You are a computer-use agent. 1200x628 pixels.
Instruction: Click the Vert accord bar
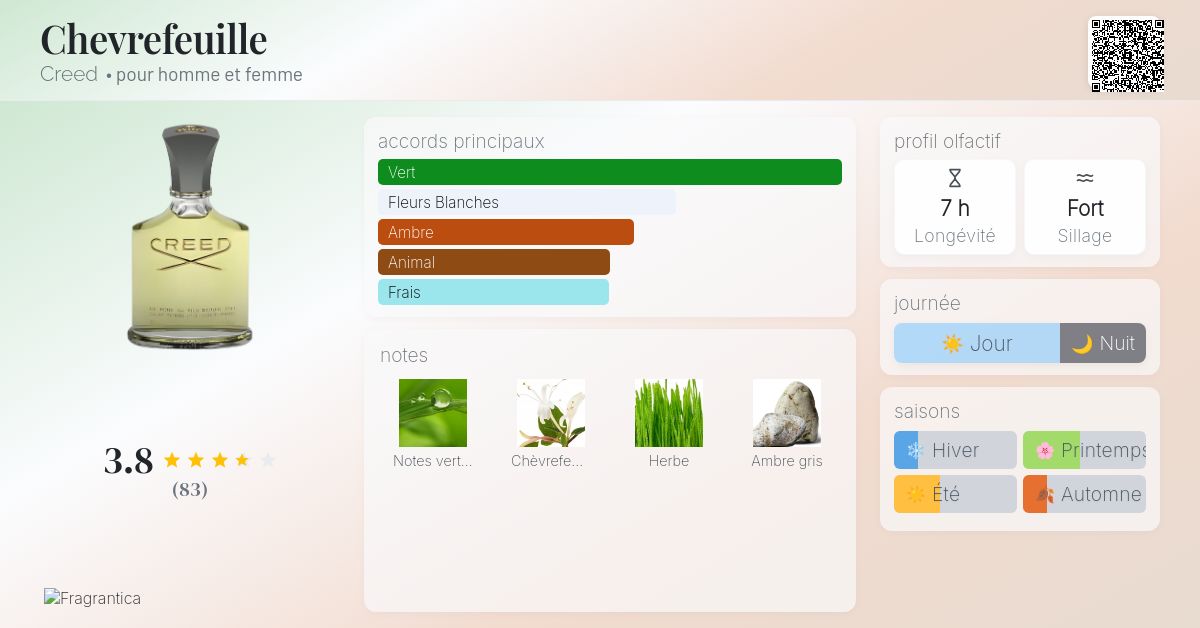click(610, 172)
